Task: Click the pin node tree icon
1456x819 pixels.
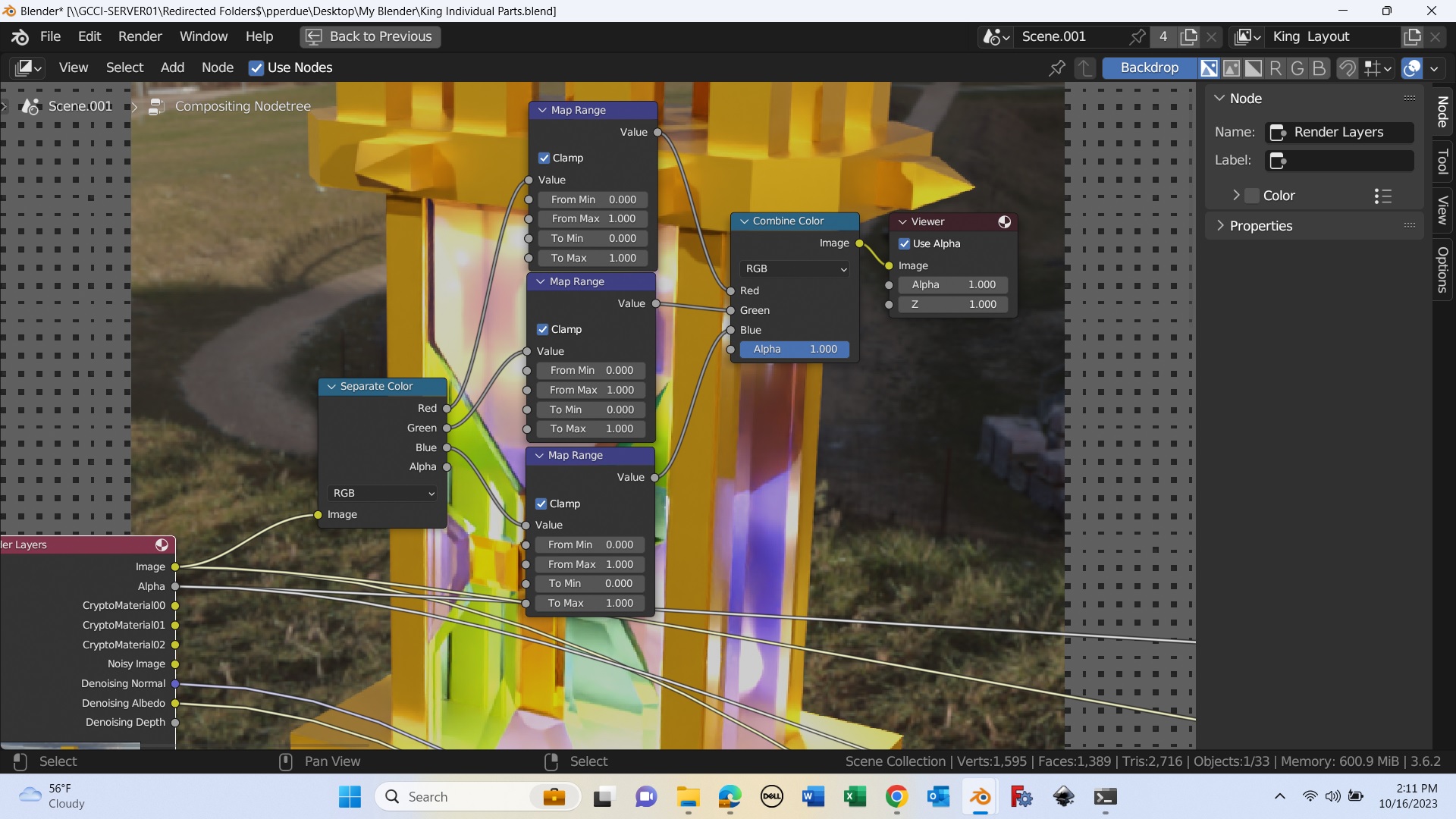Action: click(1056, 68)
